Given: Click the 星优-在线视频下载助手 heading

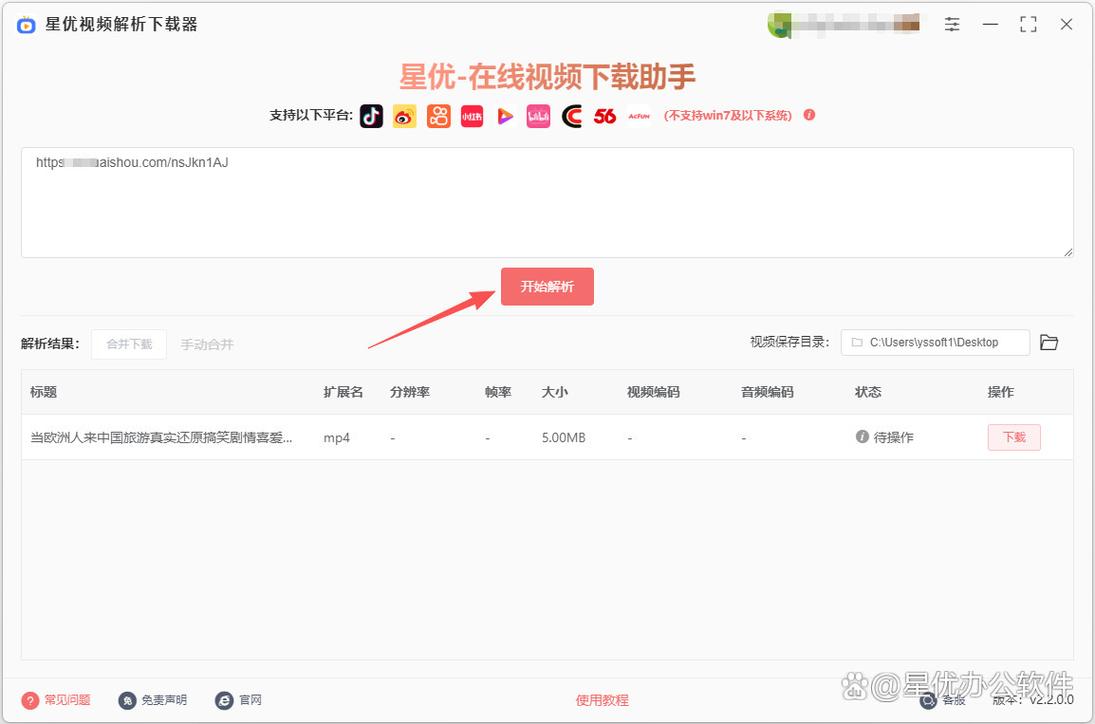Looking at the screenshot, I should pyautogui.click(x=548, y=76).
